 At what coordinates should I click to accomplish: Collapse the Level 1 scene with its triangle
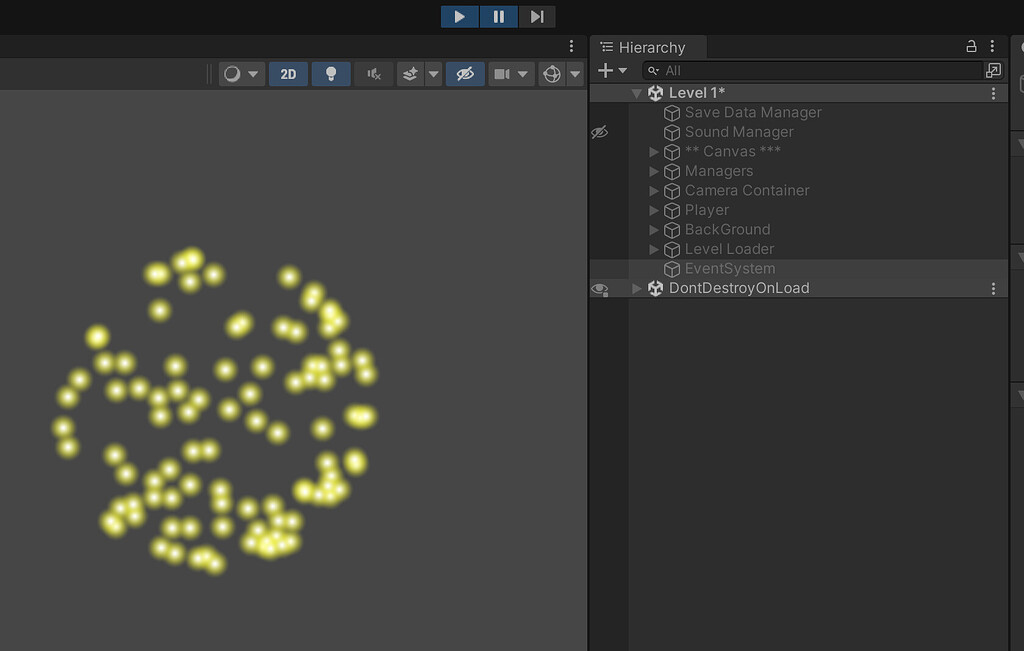click(x=637, y=92)
